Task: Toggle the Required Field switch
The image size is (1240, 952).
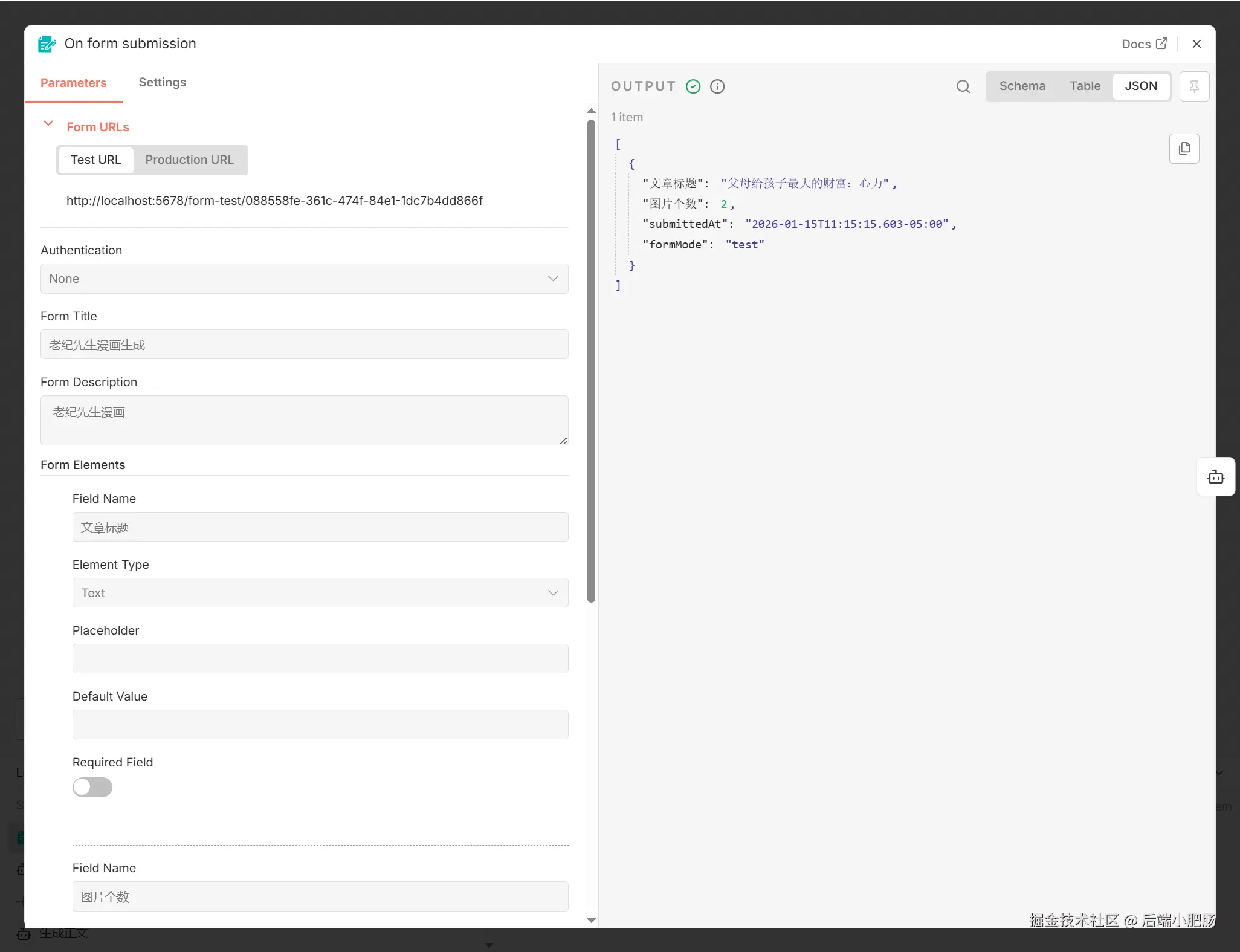Action: pyautogui.click(x=92, y=787)
